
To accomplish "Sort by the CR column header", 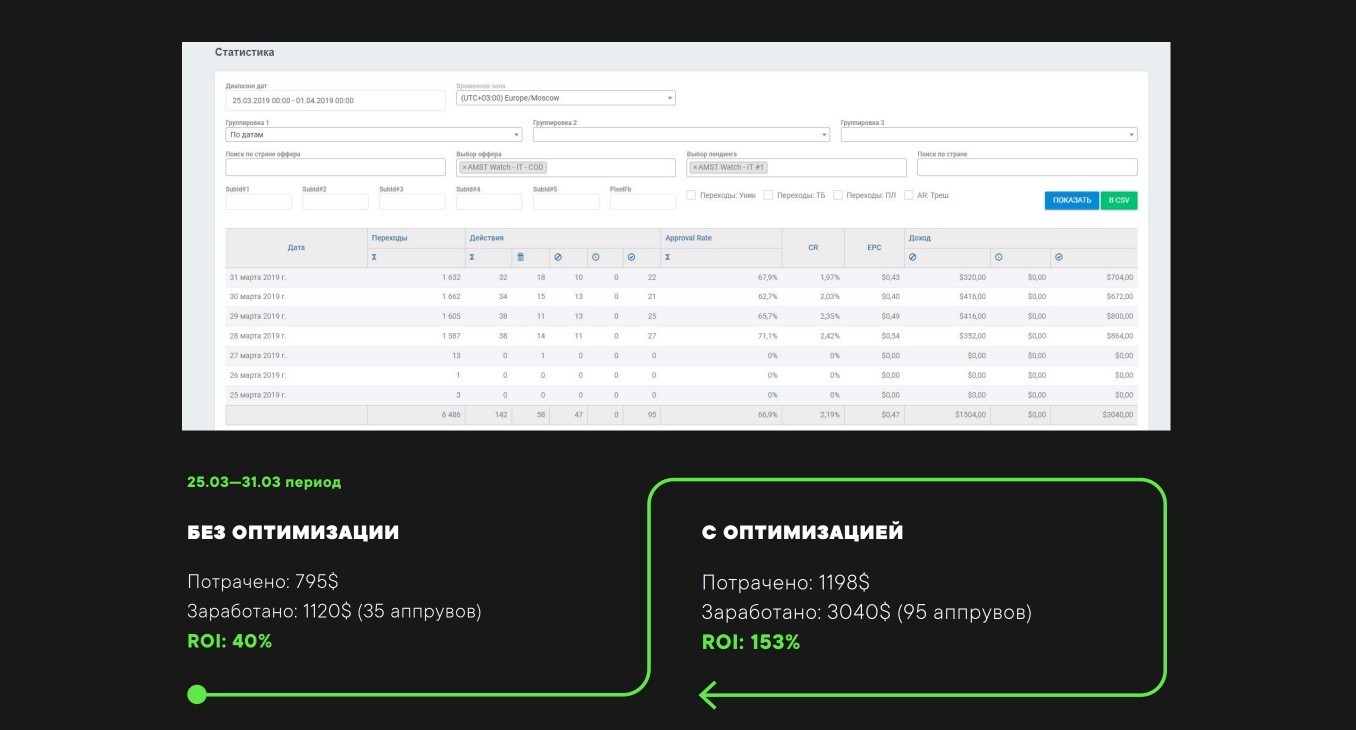I will (813, 247).
